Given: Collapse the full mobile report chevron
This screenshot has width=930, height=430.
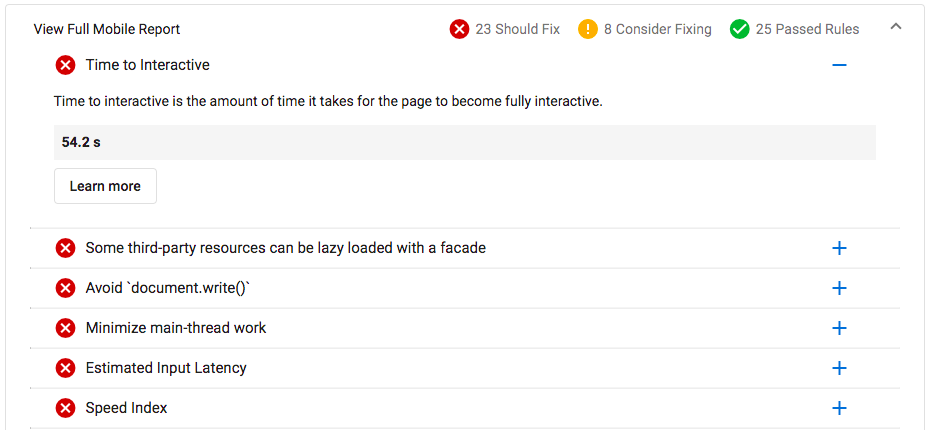Looking at the screenshot, I should (896, 26).
